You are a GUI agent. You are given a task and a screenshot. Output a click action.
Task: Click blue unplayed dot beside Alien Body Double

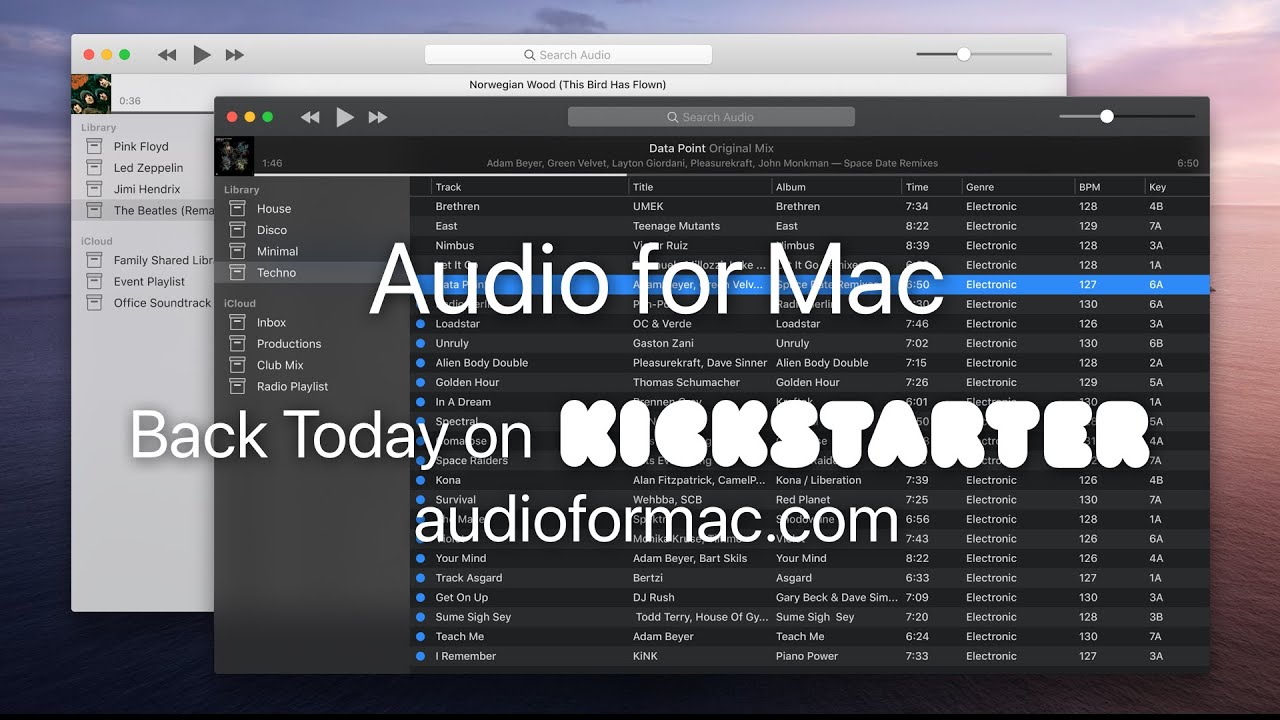(x=420, y=363)
